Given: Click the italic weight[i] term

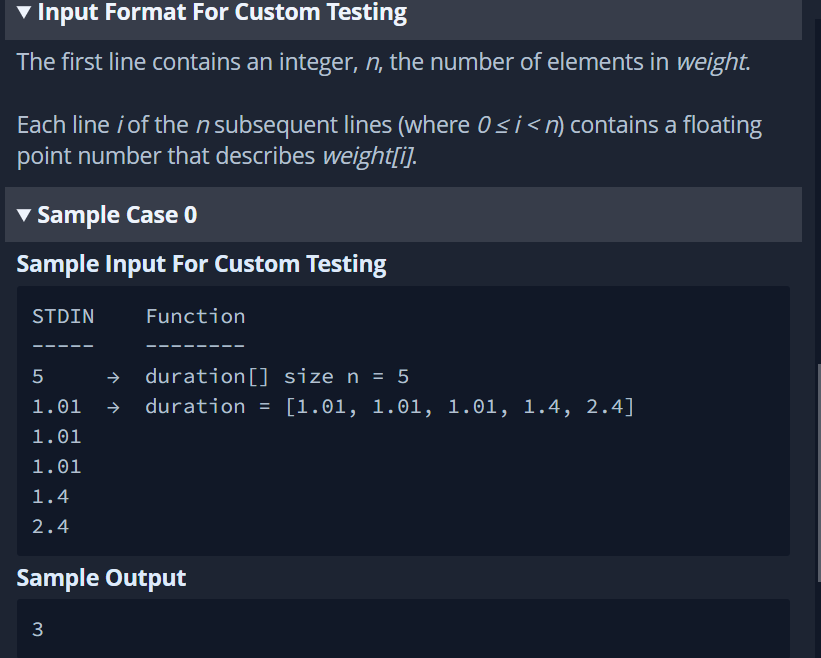Looking at the screenshot, I should [x=368, y=156].
